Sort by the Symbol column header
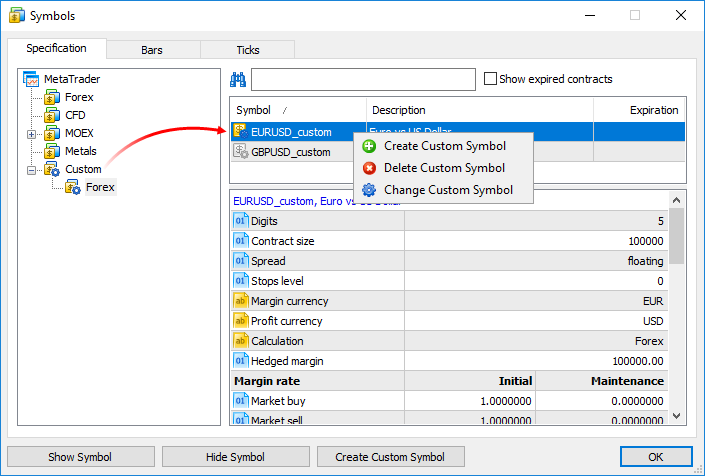 click(x=299, y=110)
